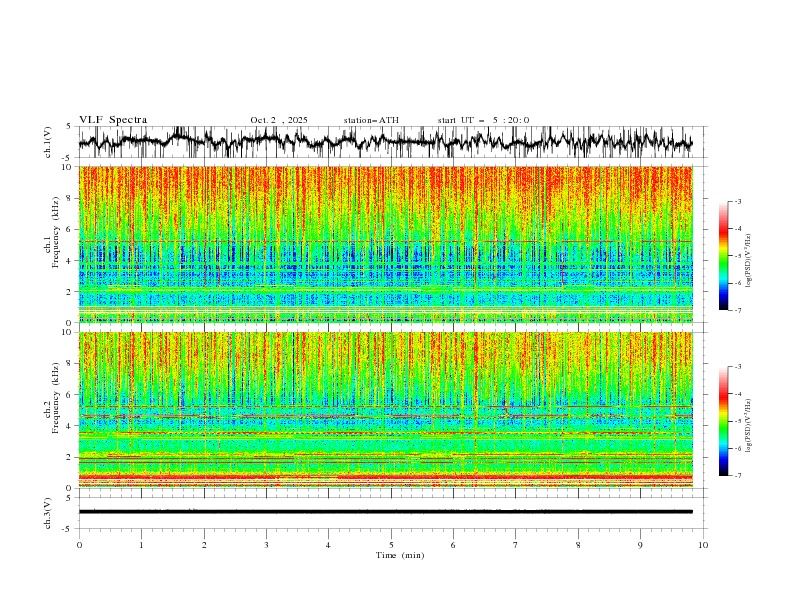792x612 pixels.
Task: Click the "ch.3(V)" waveform axis label
Action: point(48,513)
